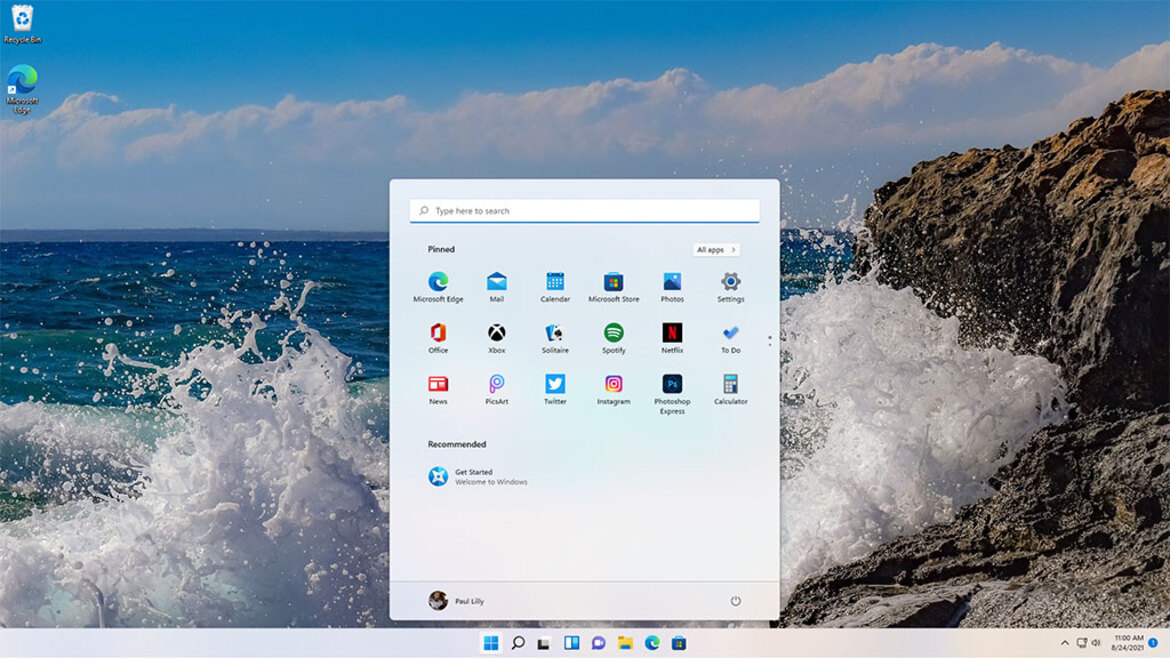
Task: Open File Explorer from the taskbar
Action: pyautogui.click(x=625, y=643)
